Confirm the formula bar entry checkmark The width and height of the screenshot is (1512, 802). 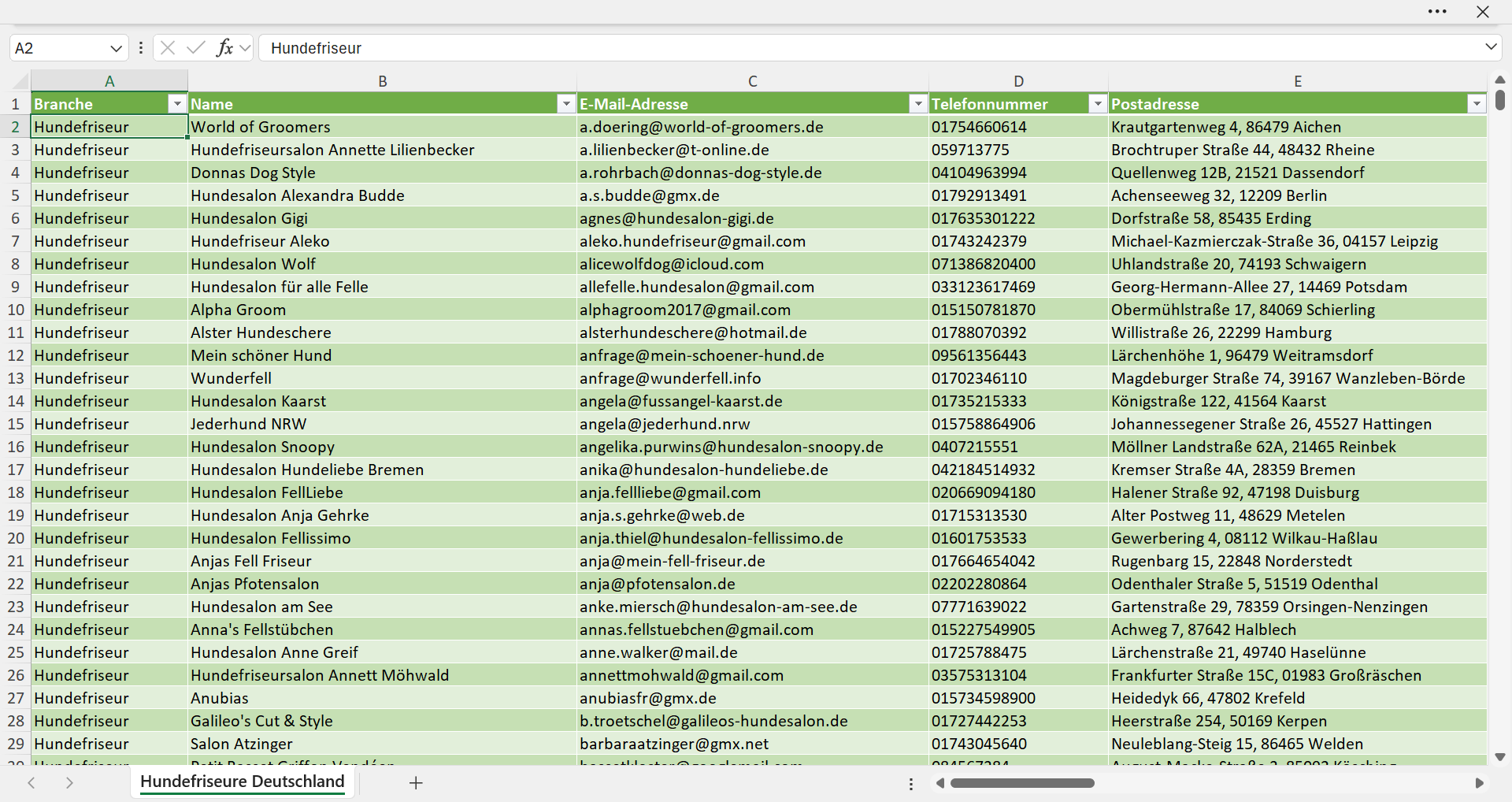[196, 48]
